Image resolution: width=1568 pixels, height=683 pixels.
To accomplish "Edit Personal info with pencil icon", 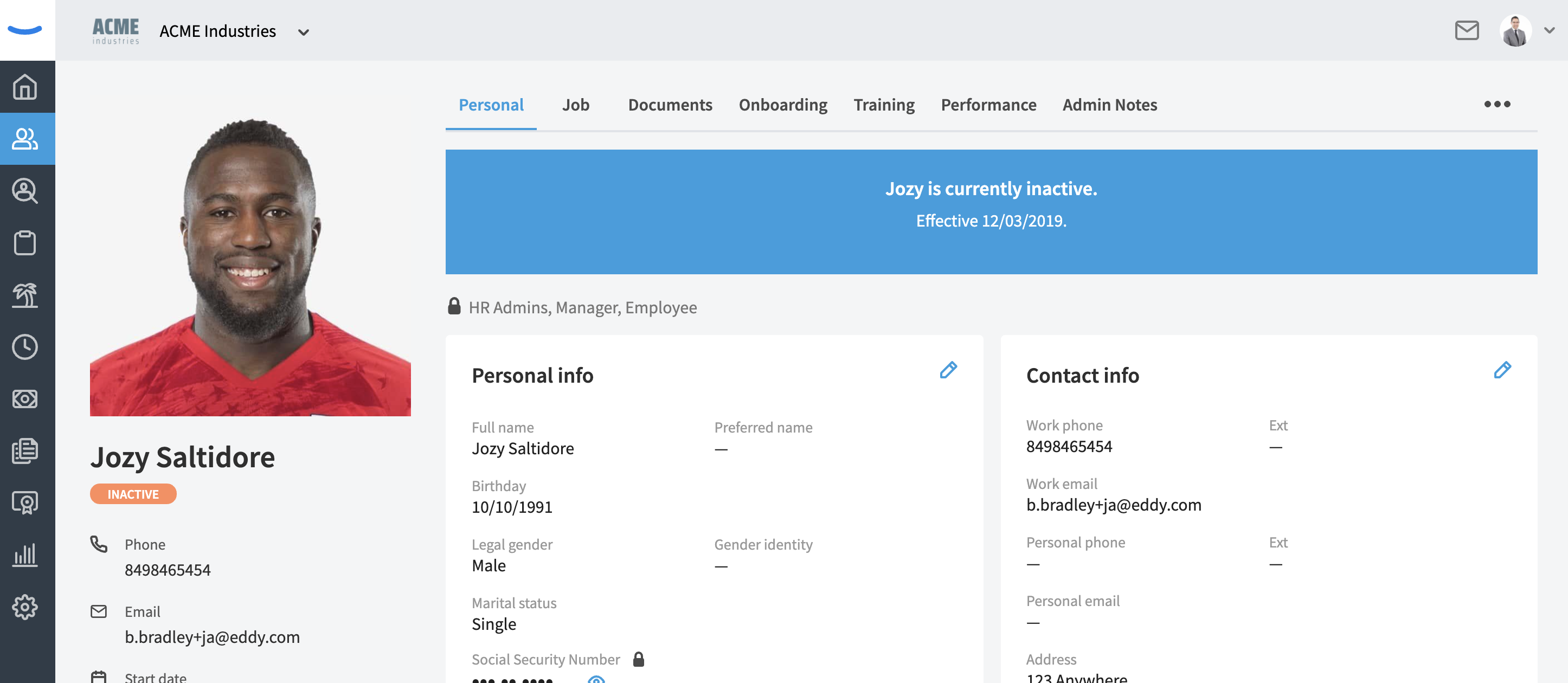I will [948, 370].
